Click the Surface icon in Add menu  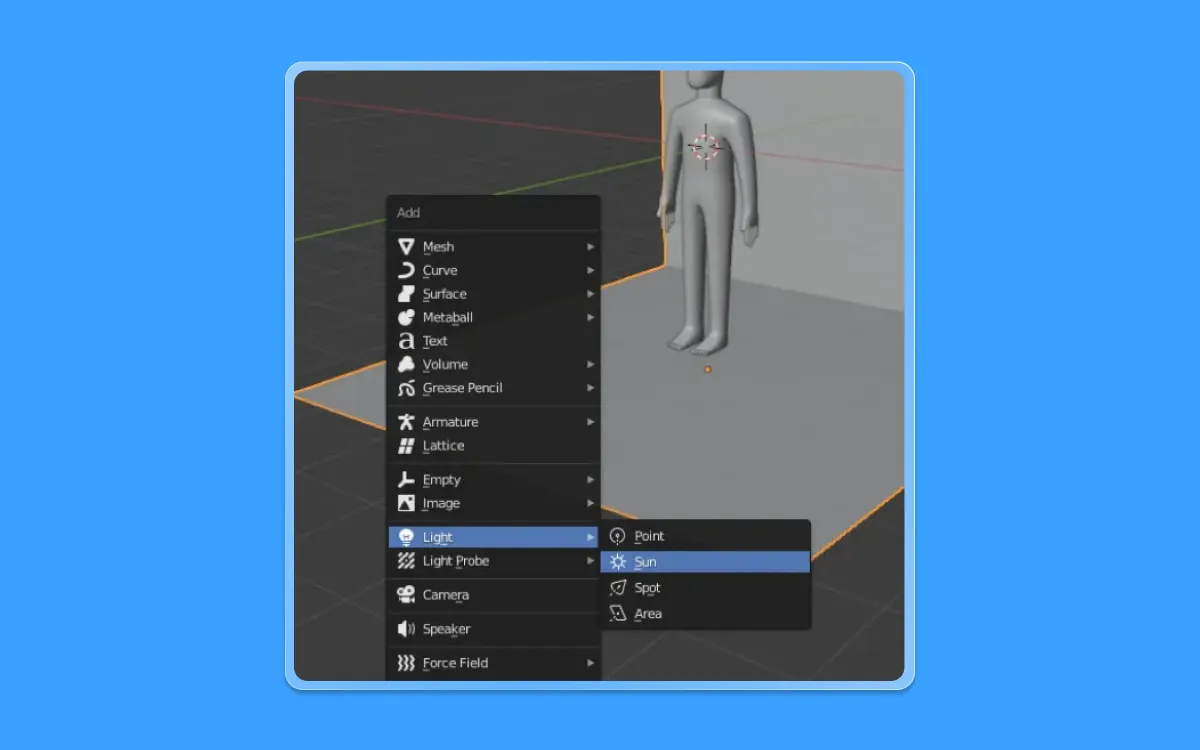point(406,294)
